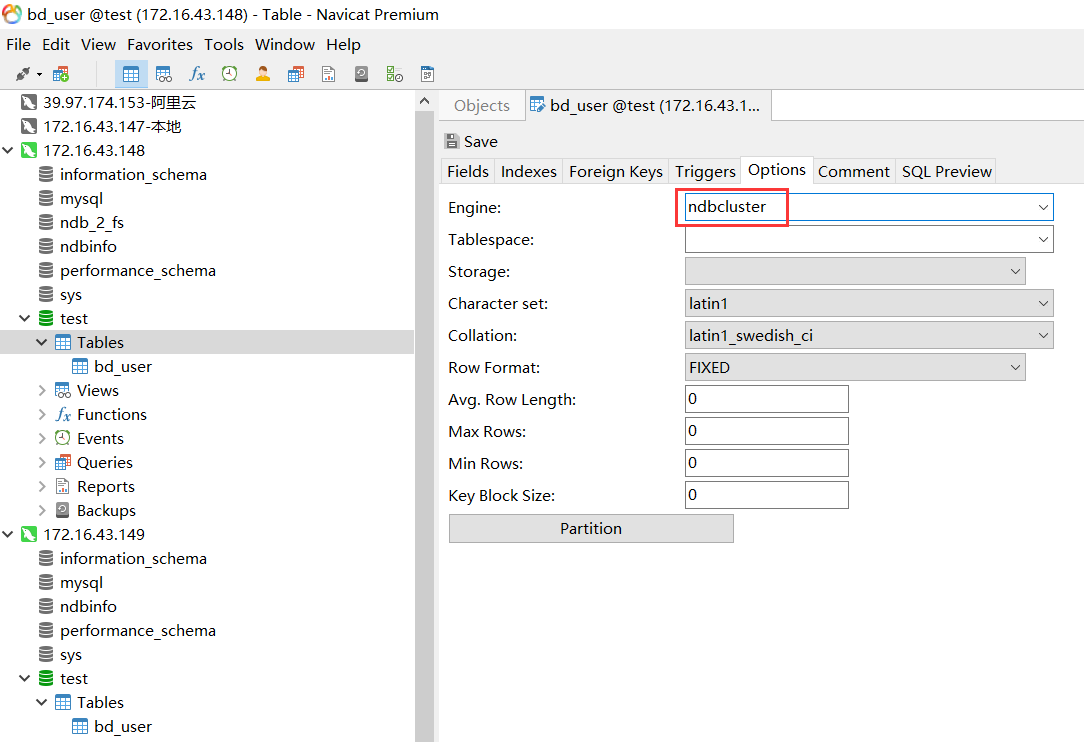
Task: Expand the Events node
Action: (x=41, y=438)
